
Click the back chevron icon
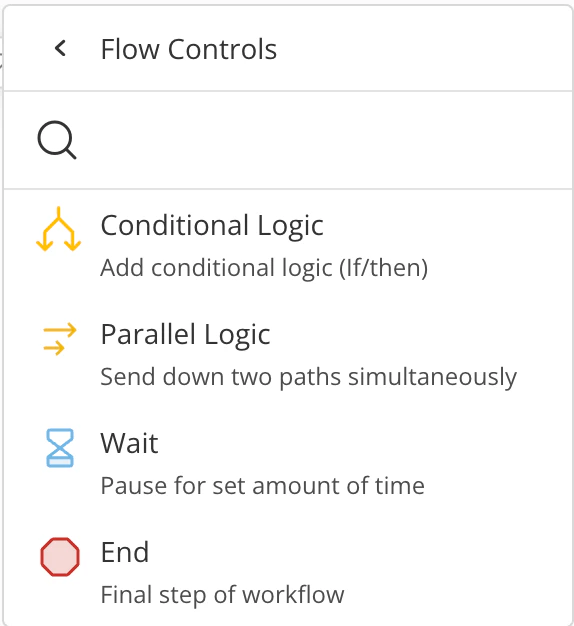click(60, 48)
